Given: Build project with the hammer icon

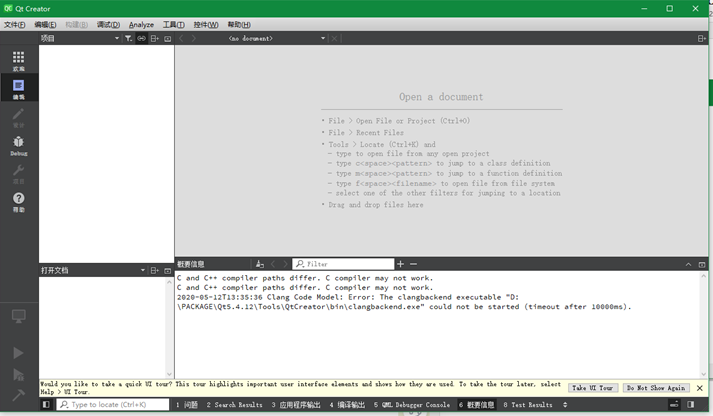Looking at the screenshot, I should click(x=19, y=396).
